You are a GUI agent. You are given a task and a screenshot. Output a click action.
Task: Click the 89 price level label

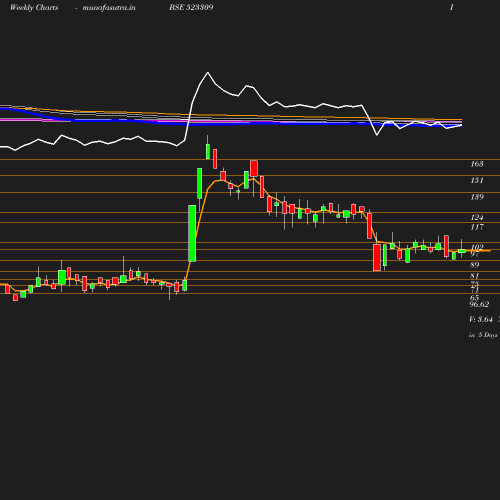click(475, 265)
